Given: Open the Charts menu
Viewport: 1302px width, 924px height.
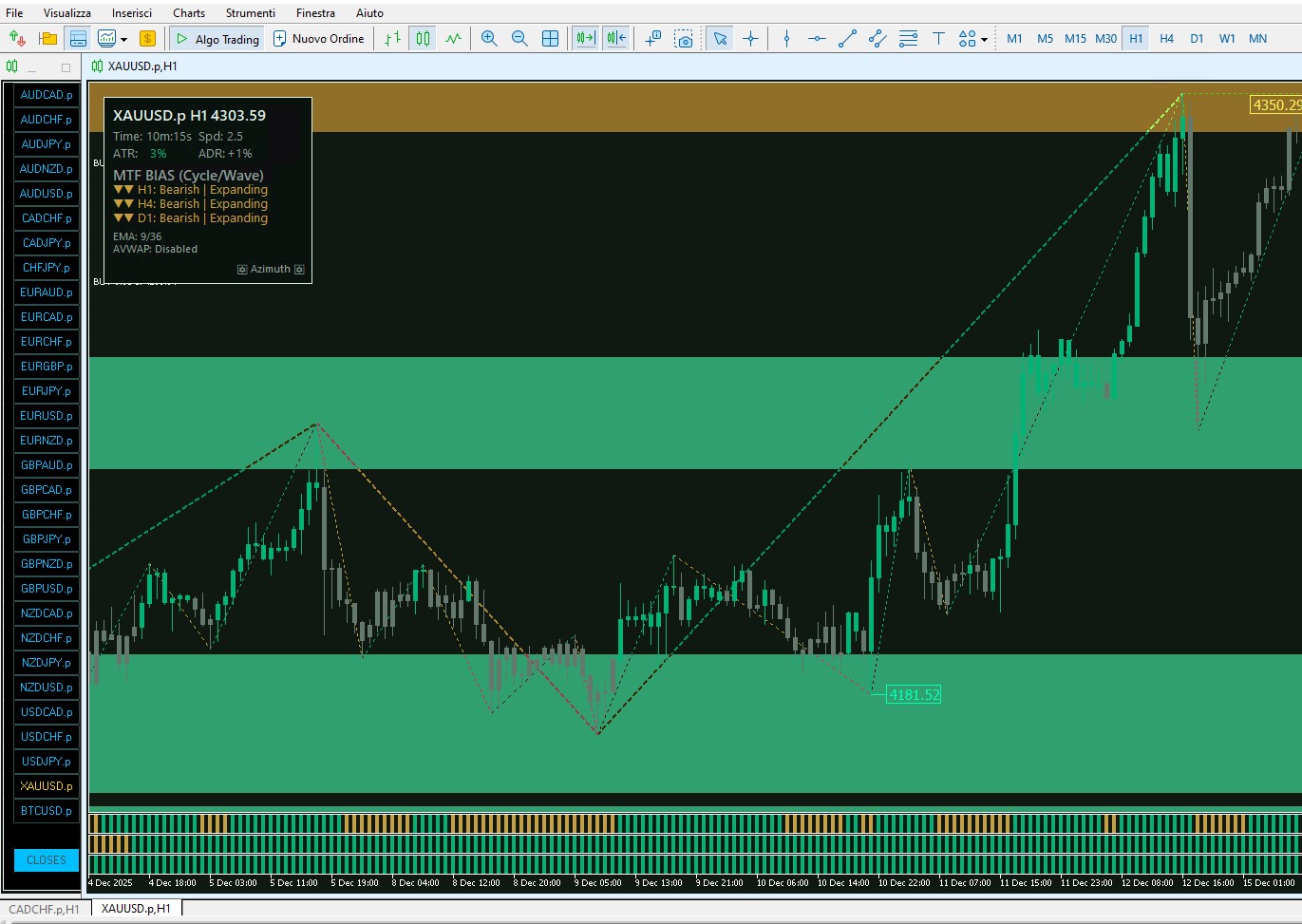Looking at the screenshot, I should [x=189, y=13].
